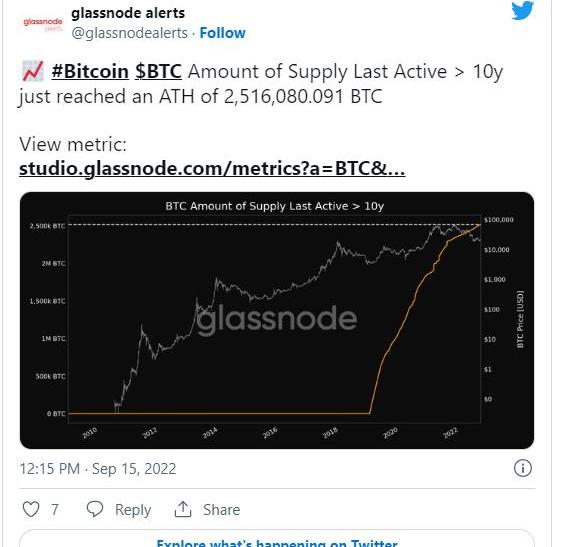This screenshot has height=547, width=566.
Task: Follow the glassnodealerts account
Action: coord(222,33)
